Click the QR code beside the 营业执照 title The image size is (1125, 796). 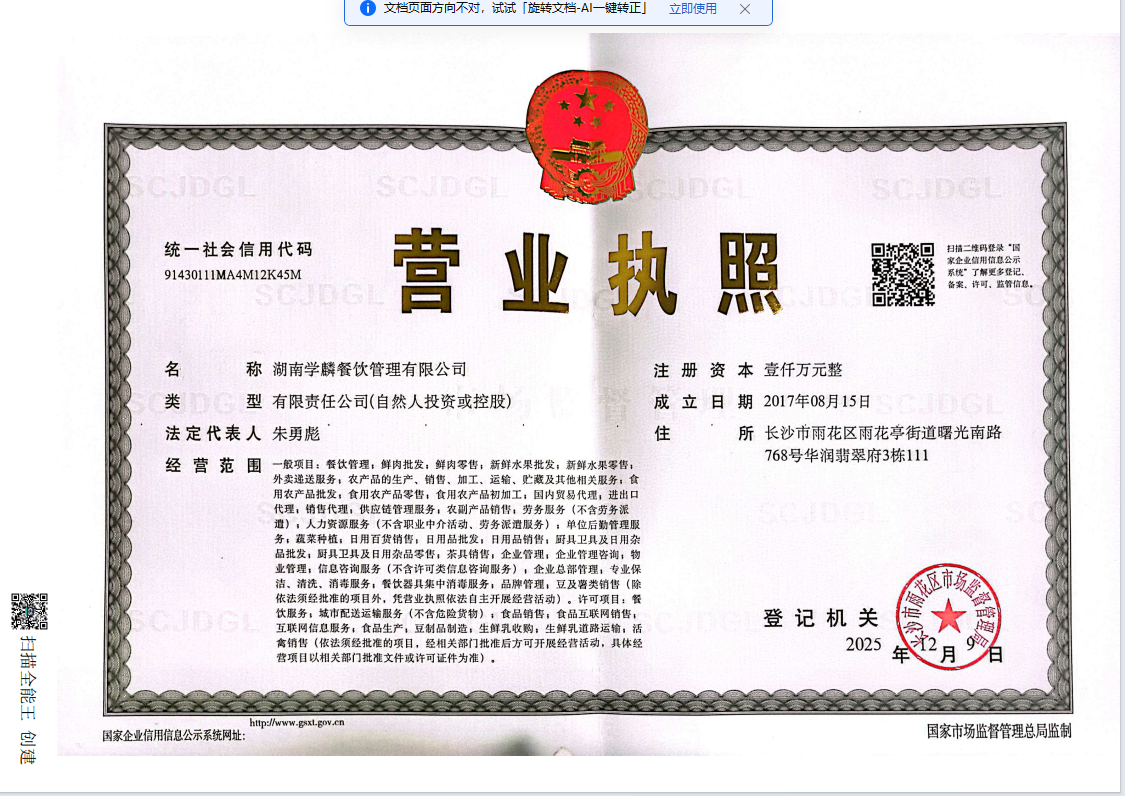click(x=903, y=274)
